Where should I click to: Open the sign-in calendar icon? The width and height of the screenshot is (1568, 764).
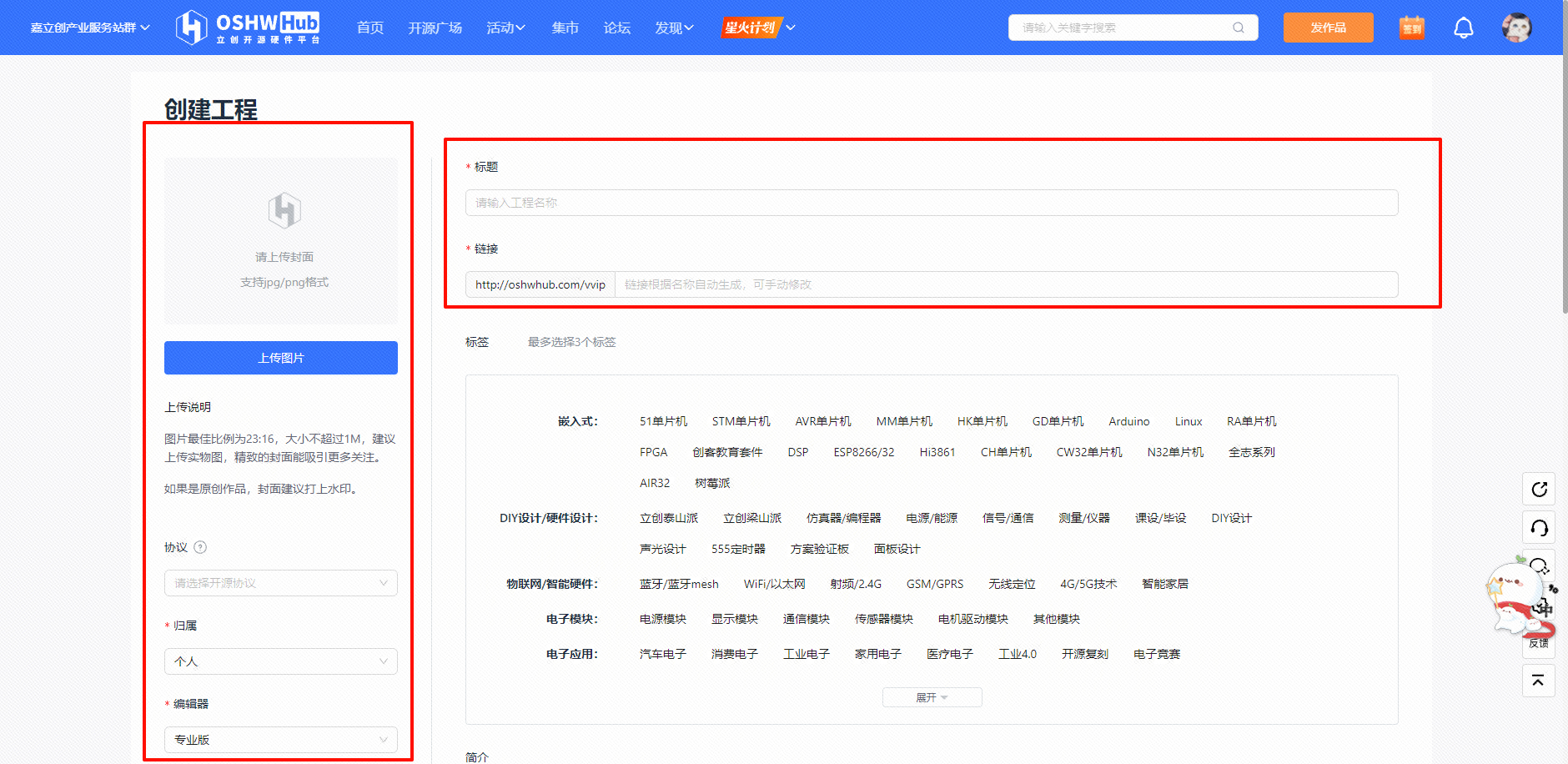tap(1412, 28)
